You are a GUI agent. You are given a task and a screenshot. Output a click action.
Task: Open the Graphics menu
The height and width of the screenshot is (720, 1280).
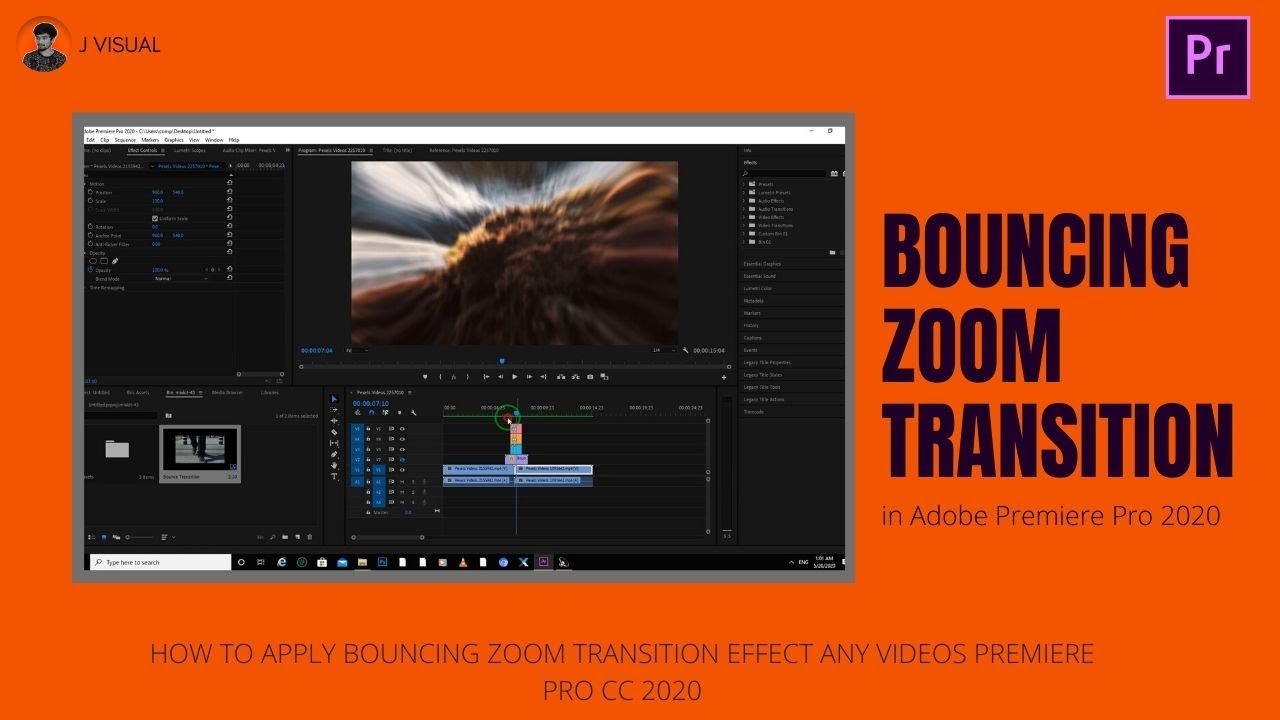(x=174, y=140)
